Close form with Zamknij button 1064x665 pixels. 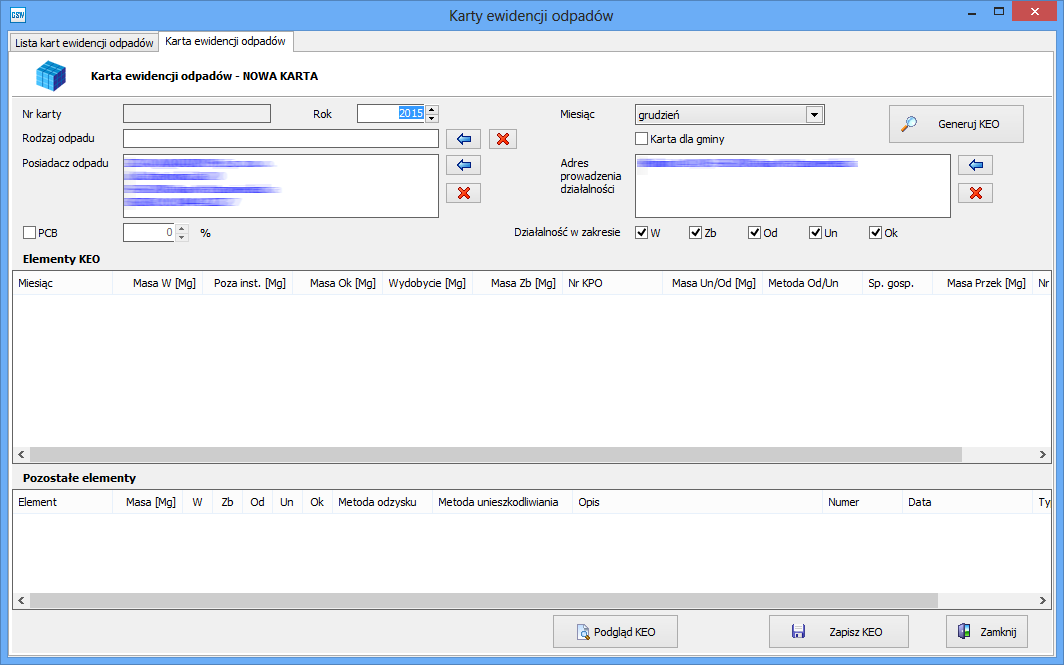pos(986,632)
